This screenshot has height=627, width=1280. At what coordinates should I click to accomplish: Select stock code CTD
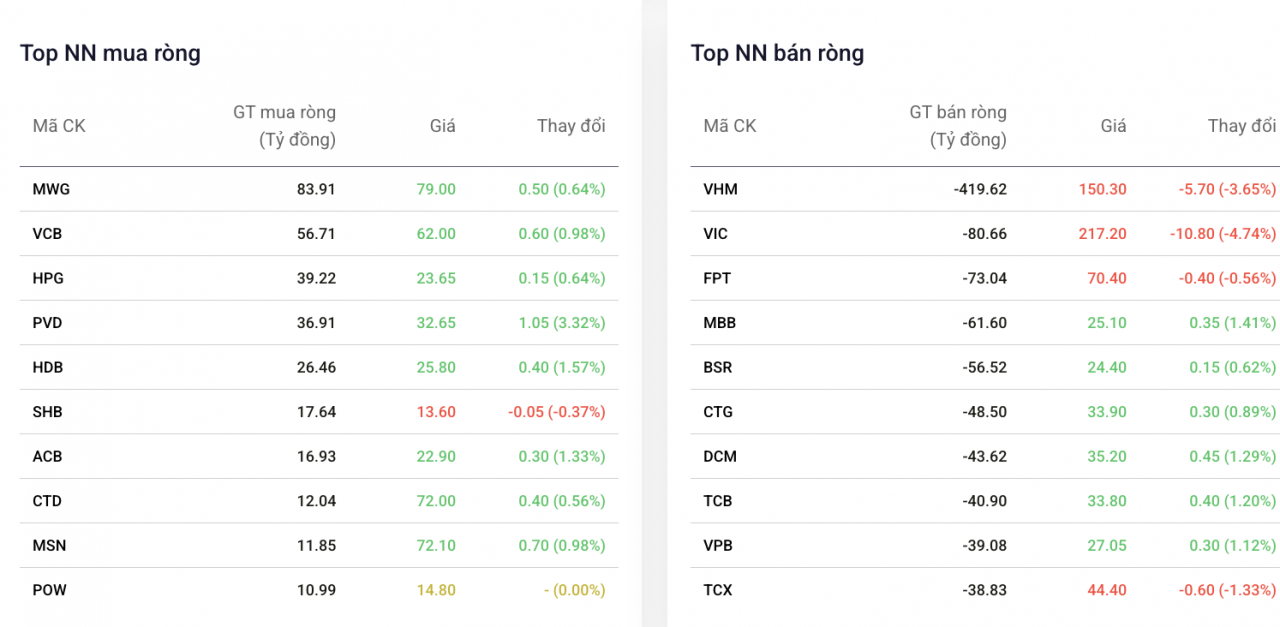(48, 501)
